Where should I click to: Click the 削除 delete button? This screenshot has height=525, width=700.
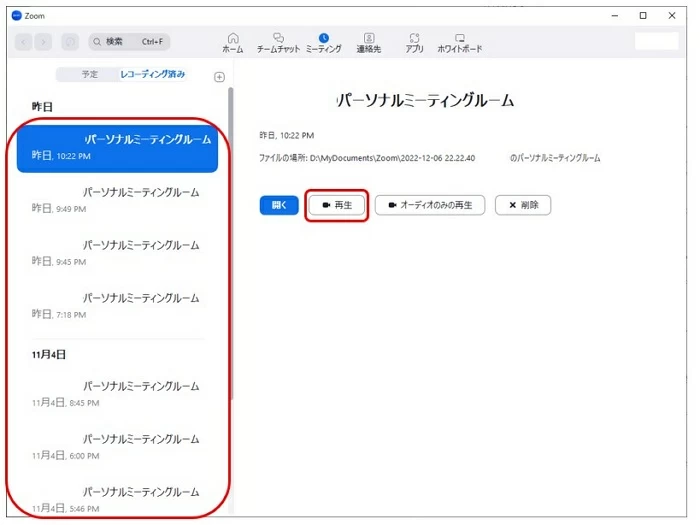point(523,205)
